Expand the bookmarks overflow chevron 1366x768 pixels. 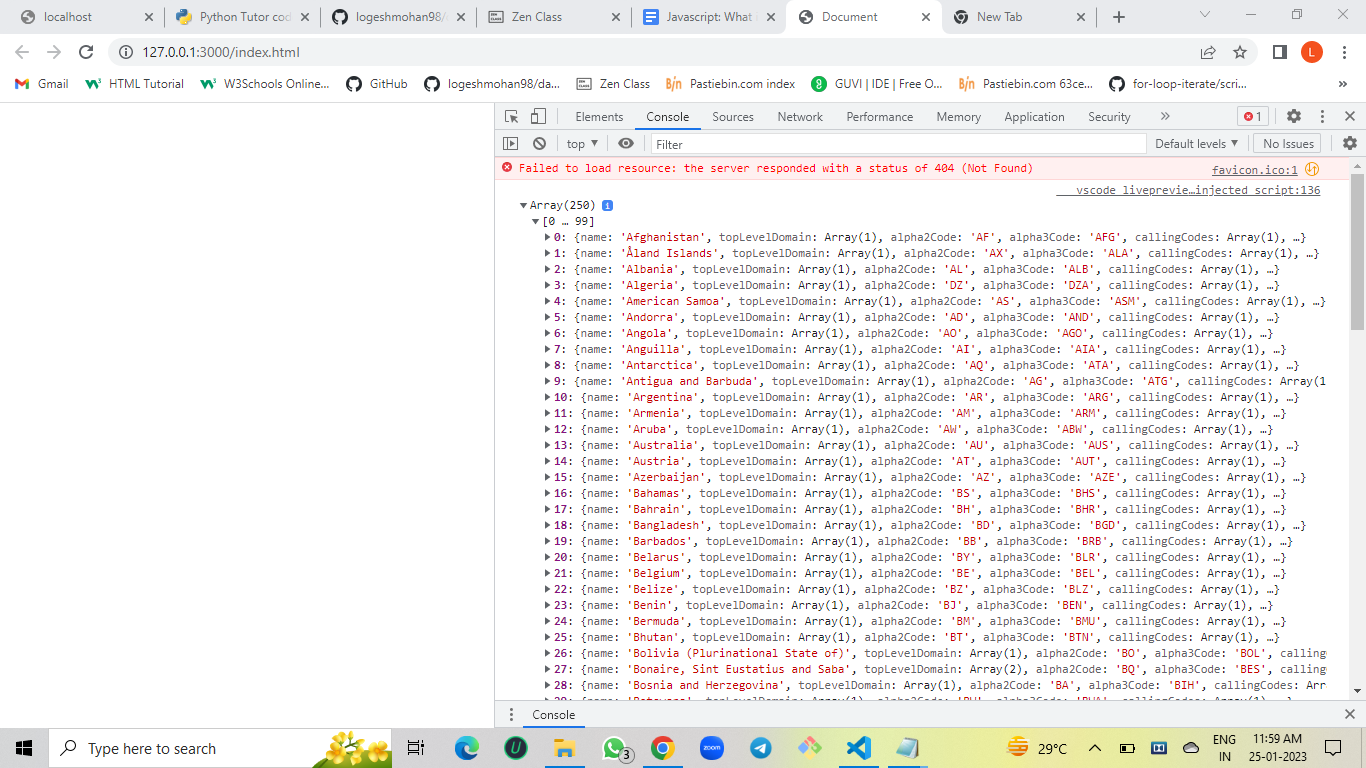[1342, 84]
